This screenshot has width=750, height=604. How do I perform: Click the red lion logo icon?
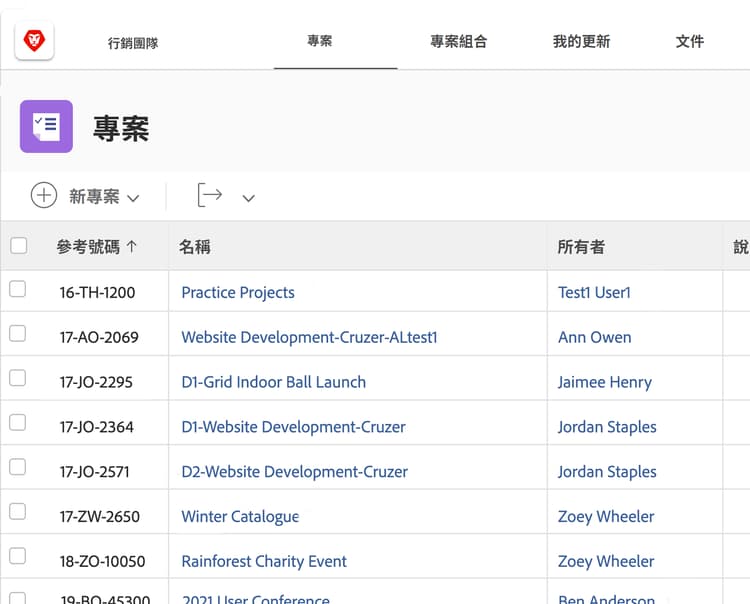click(34, 41)
